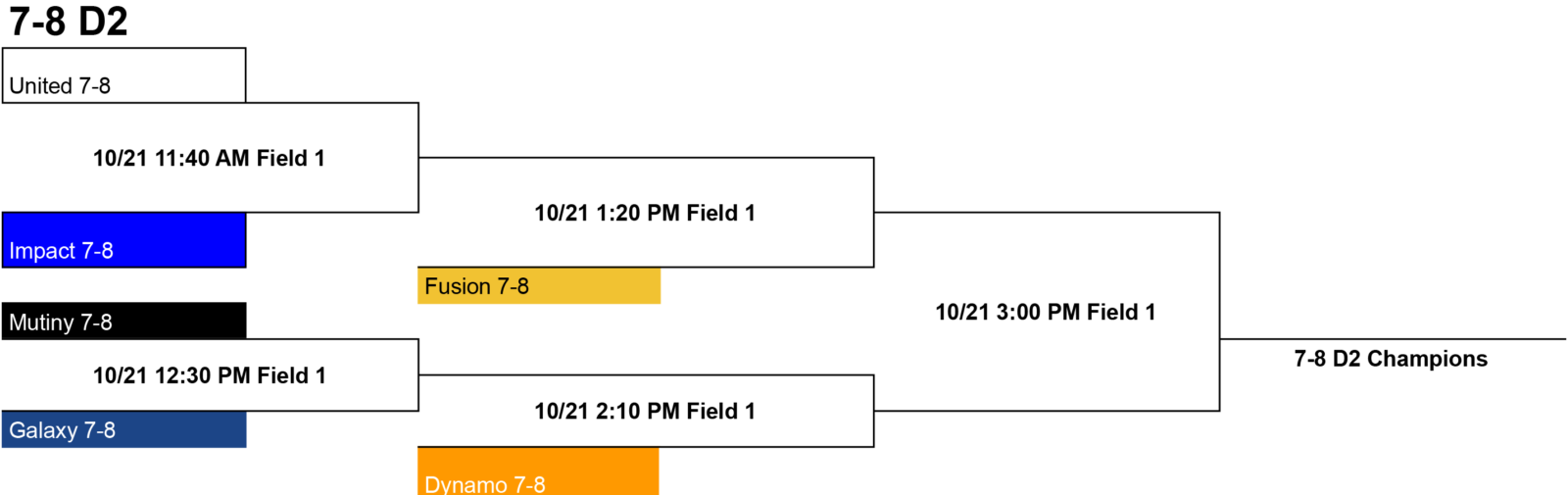1568x495 pixels.
Task: Select the yellow Fusion 7-8 team cell
Action: tap(539, 286)
